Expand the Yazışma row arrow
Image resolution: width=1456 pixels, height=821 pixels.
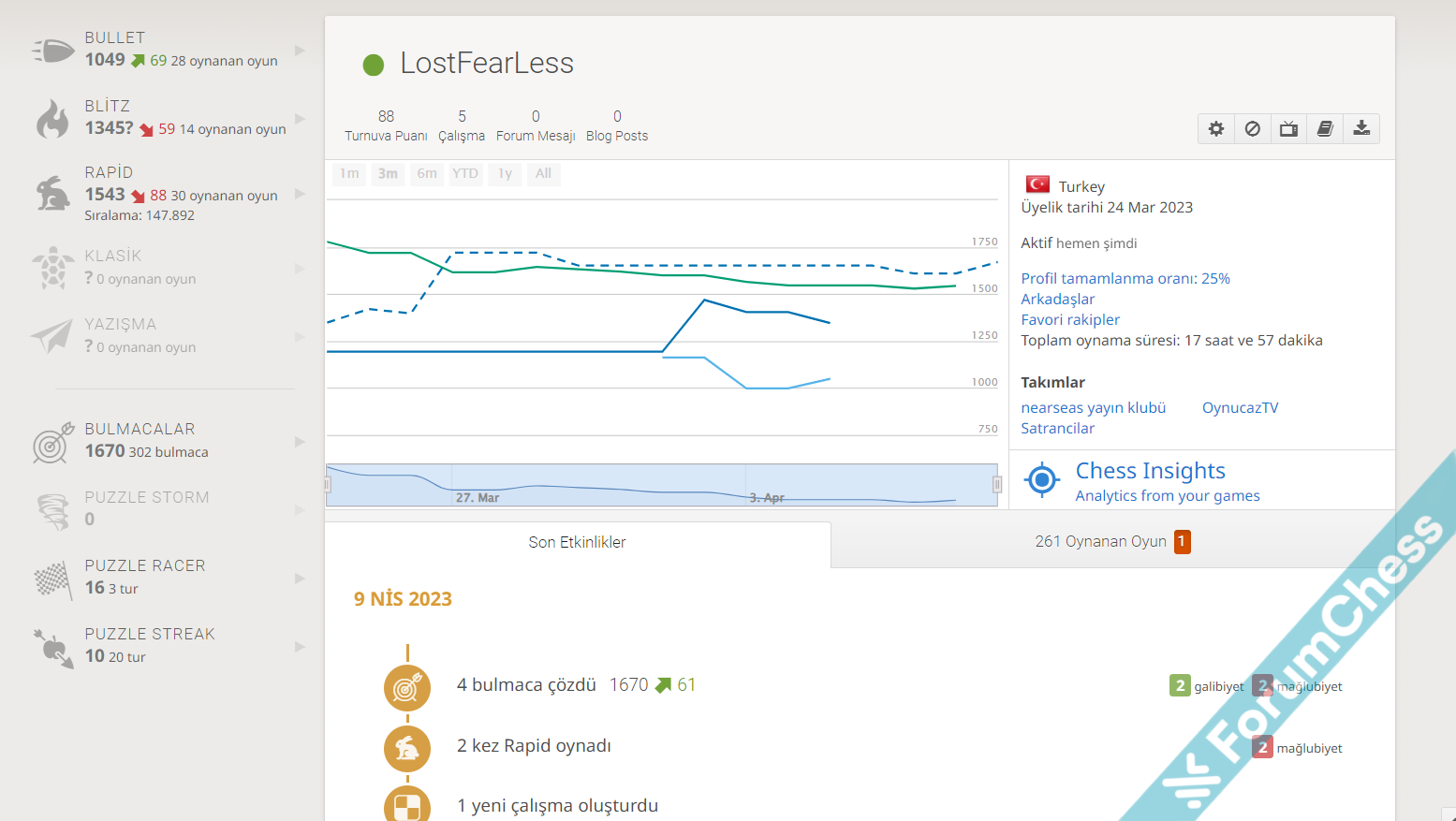point(300,336)
